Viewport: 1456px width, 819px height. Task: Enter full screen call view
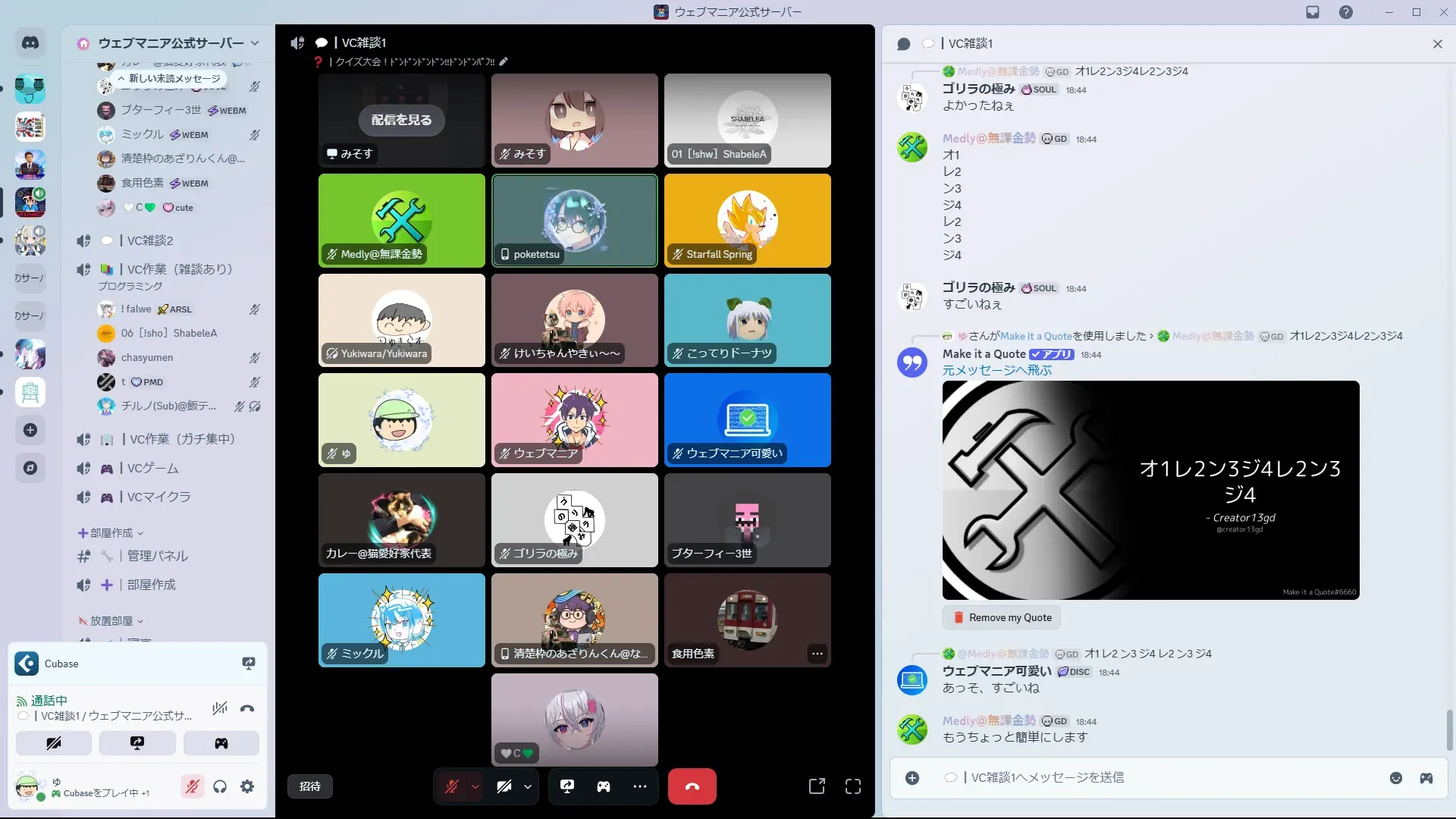(x=853, y=786)
